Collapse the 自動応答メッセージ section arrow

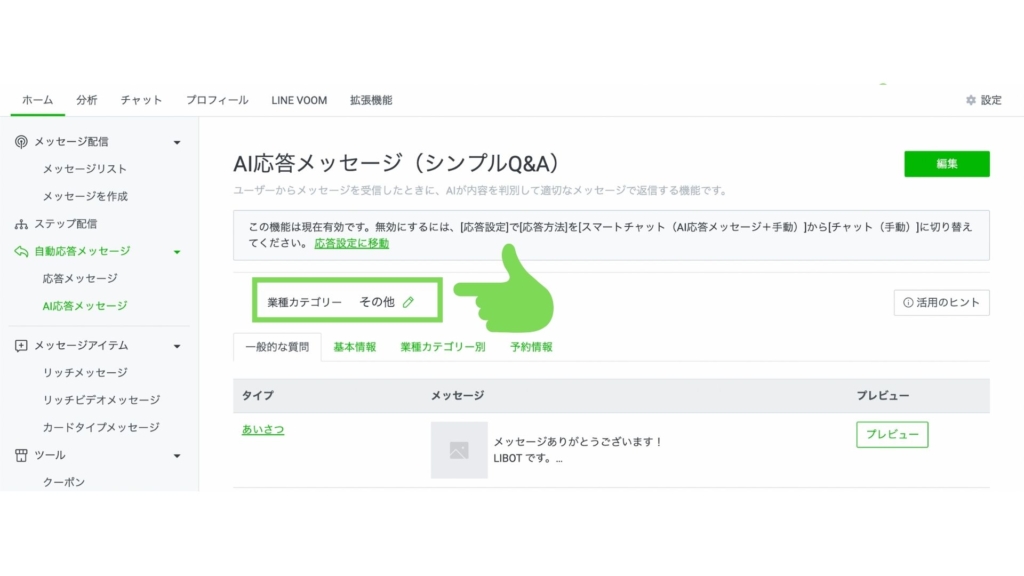point(177,252)
